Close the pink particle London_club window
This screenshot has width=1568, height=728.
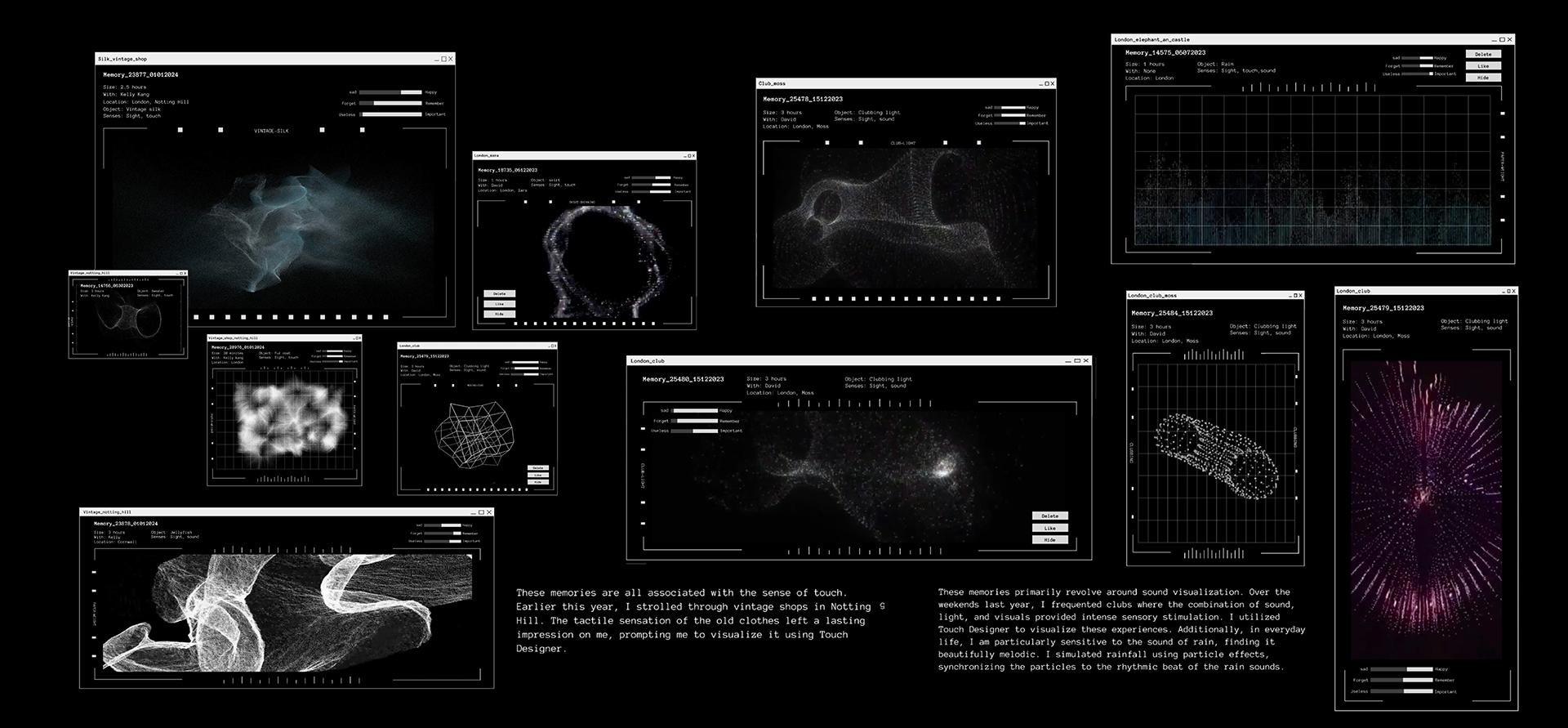[x=1515, y=291]
